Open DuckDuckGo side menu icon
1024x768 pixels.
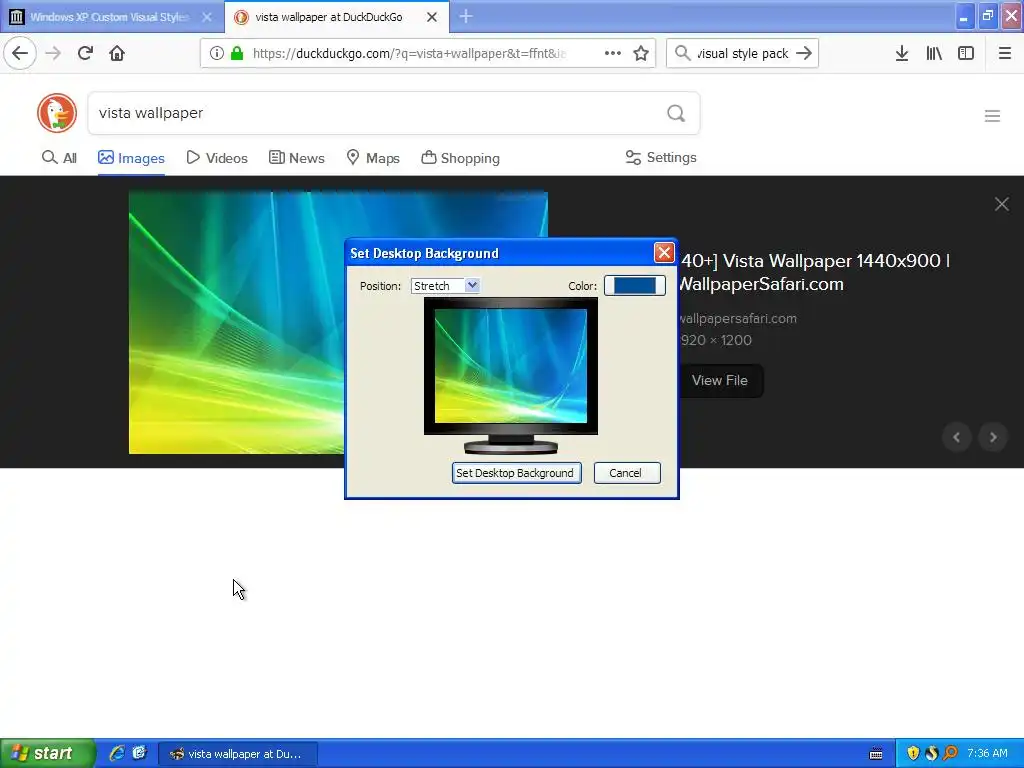992,116
